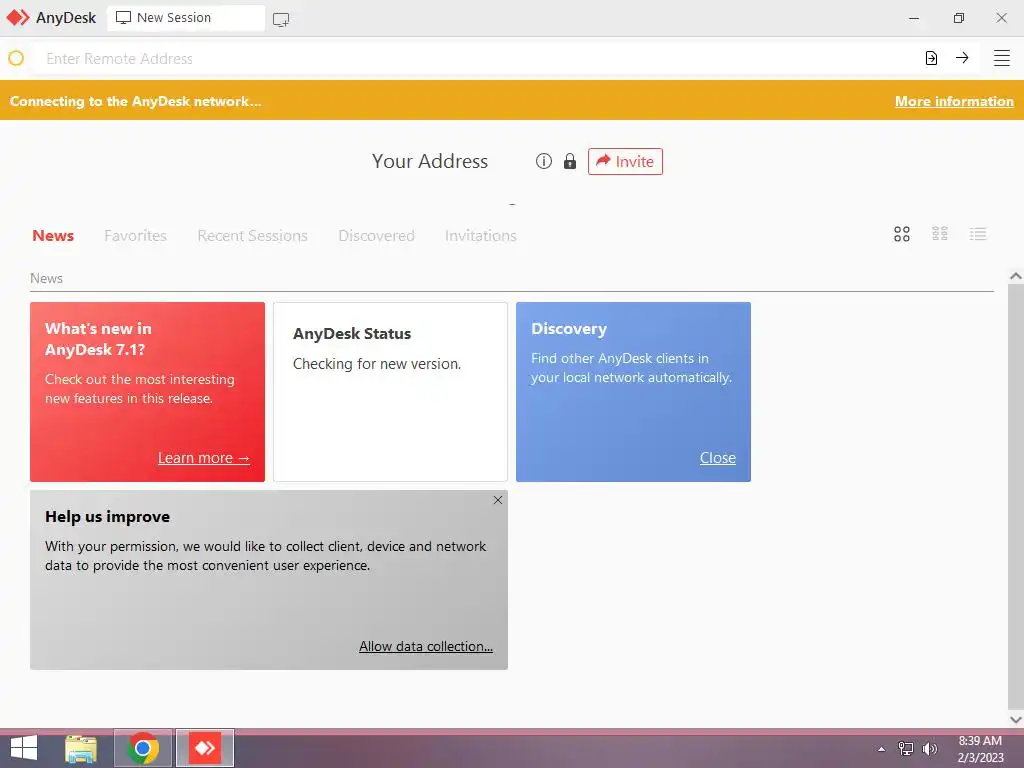This screenshot has height=768, width=1024.
Task: Click the Connecting to the AnyDesk network text
Action: click(135, 101)
